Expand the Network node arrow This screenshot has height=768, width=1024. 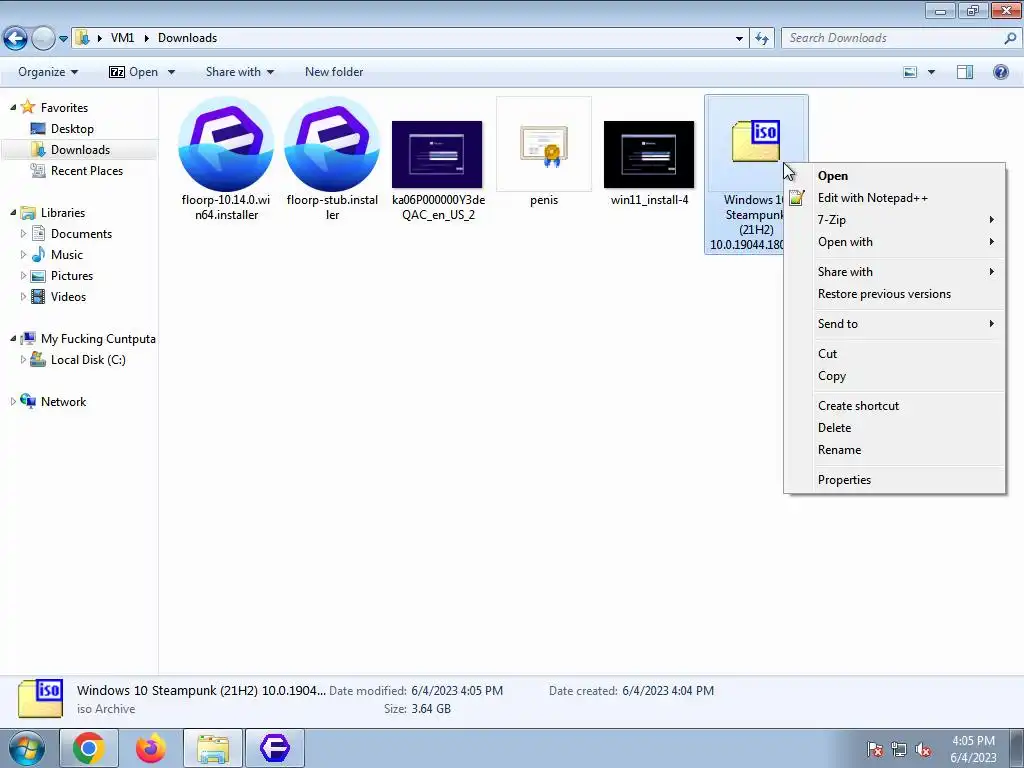[13, 402]
